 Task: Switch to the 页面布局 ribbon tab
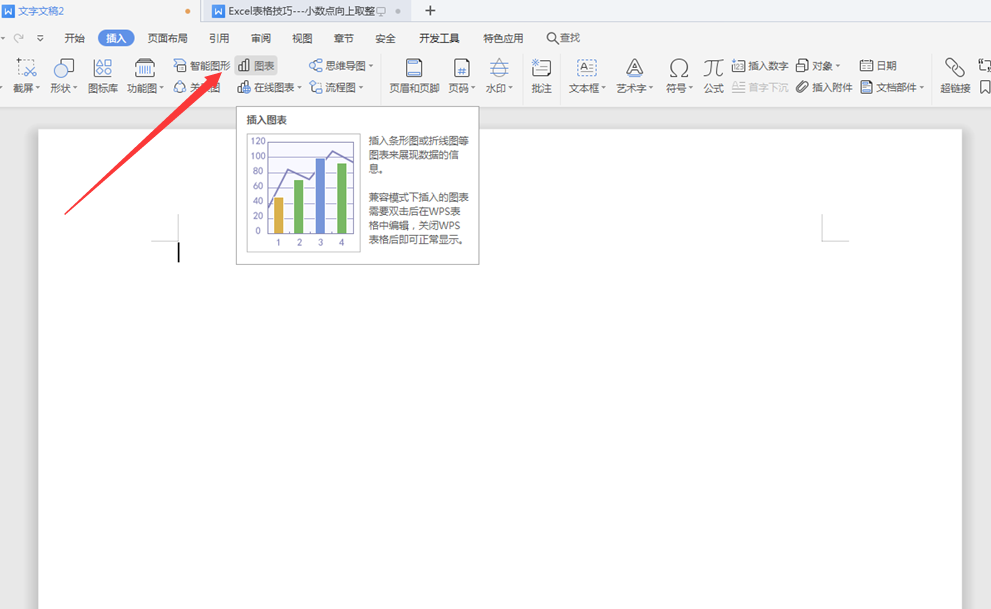(x=168, y=37)
